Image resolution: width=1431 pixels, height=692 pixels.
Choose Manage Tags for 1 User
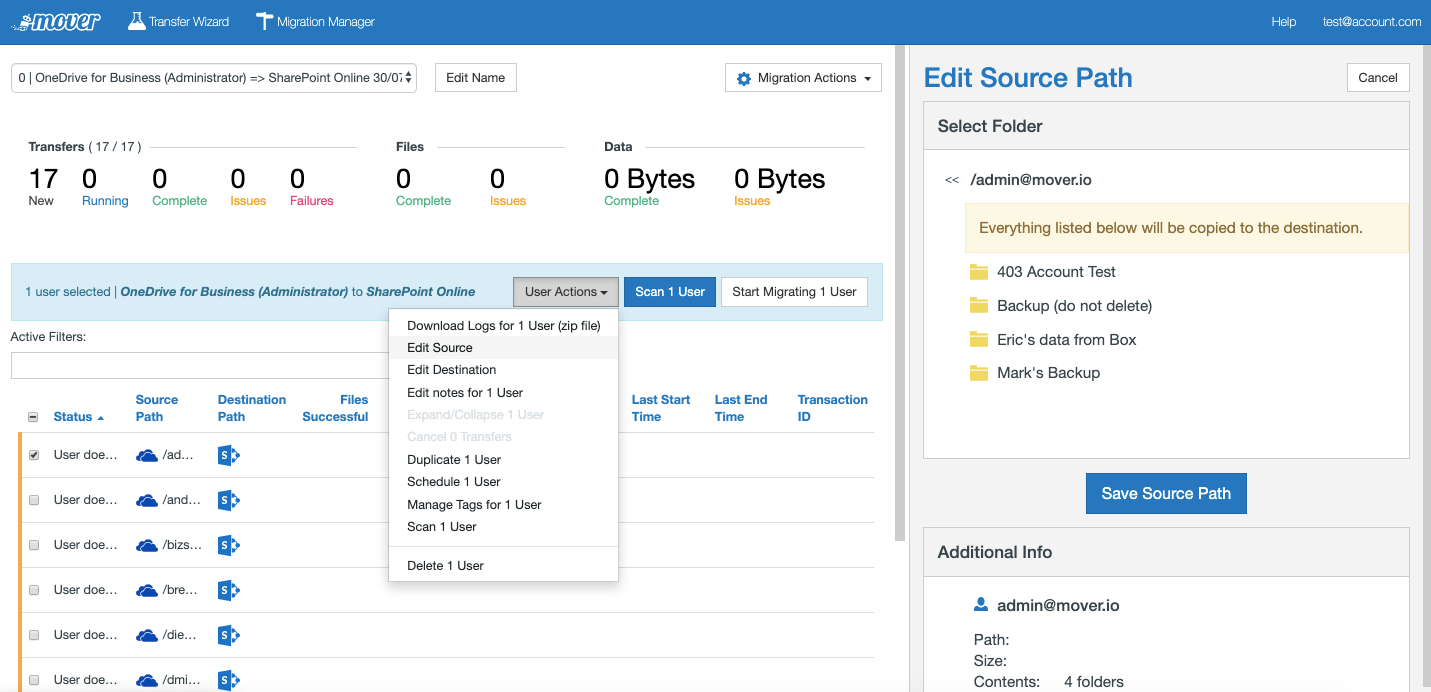(503, 505)
